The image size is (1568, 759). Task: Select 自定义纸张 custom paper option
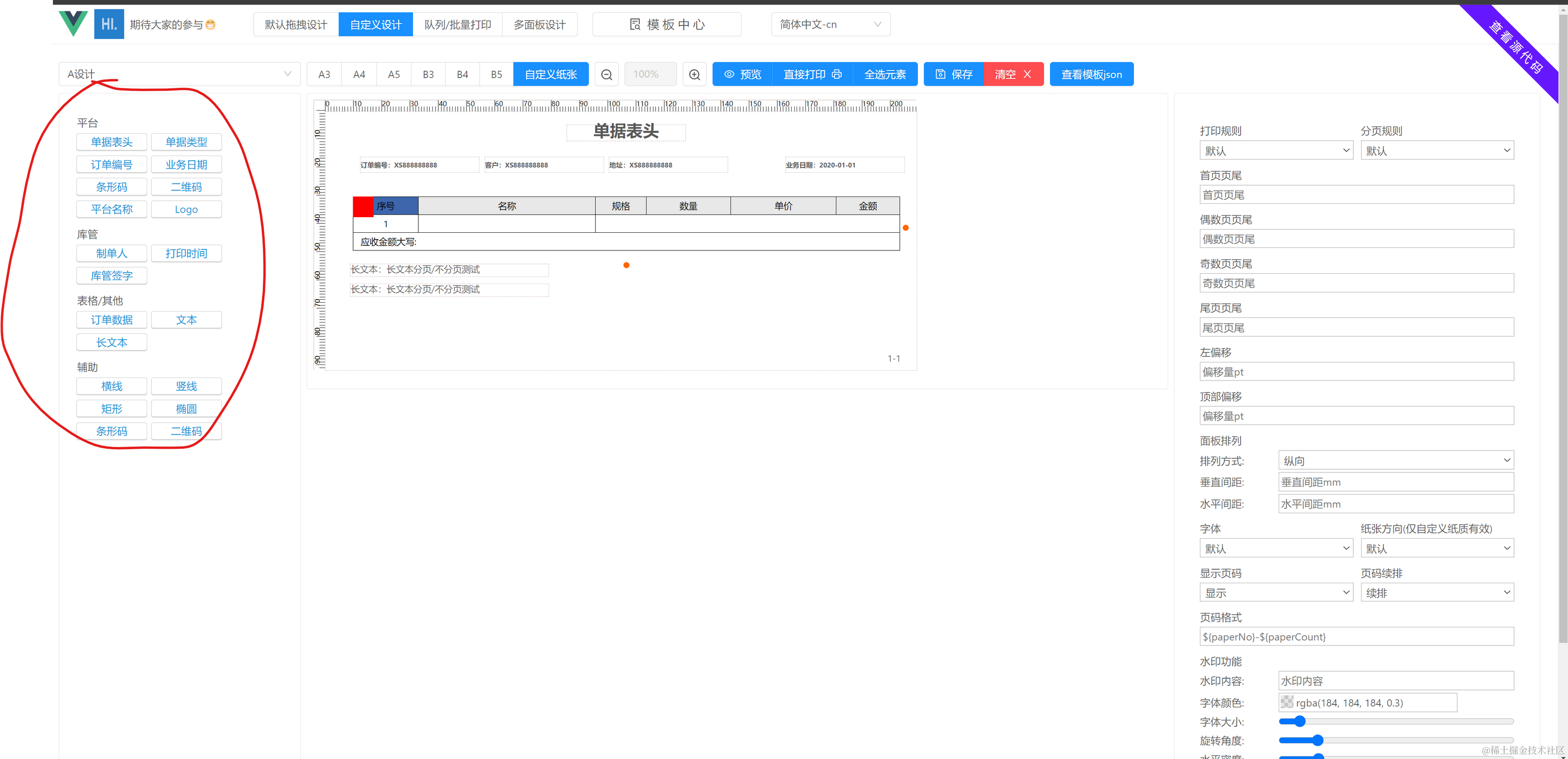[x=550, y=74]
